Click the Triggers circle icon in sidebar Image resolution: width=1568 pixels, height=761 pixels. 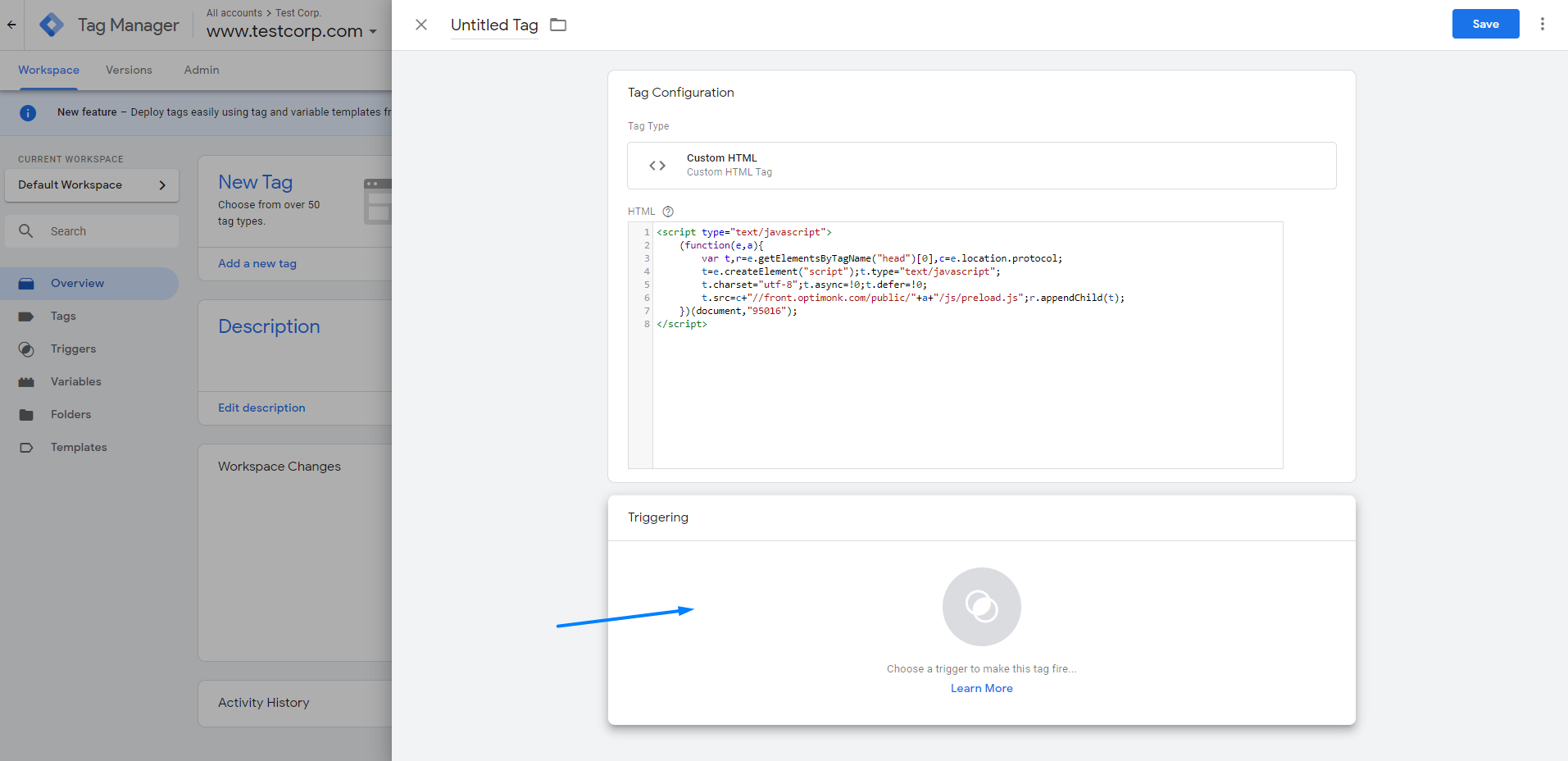point(26,349)
